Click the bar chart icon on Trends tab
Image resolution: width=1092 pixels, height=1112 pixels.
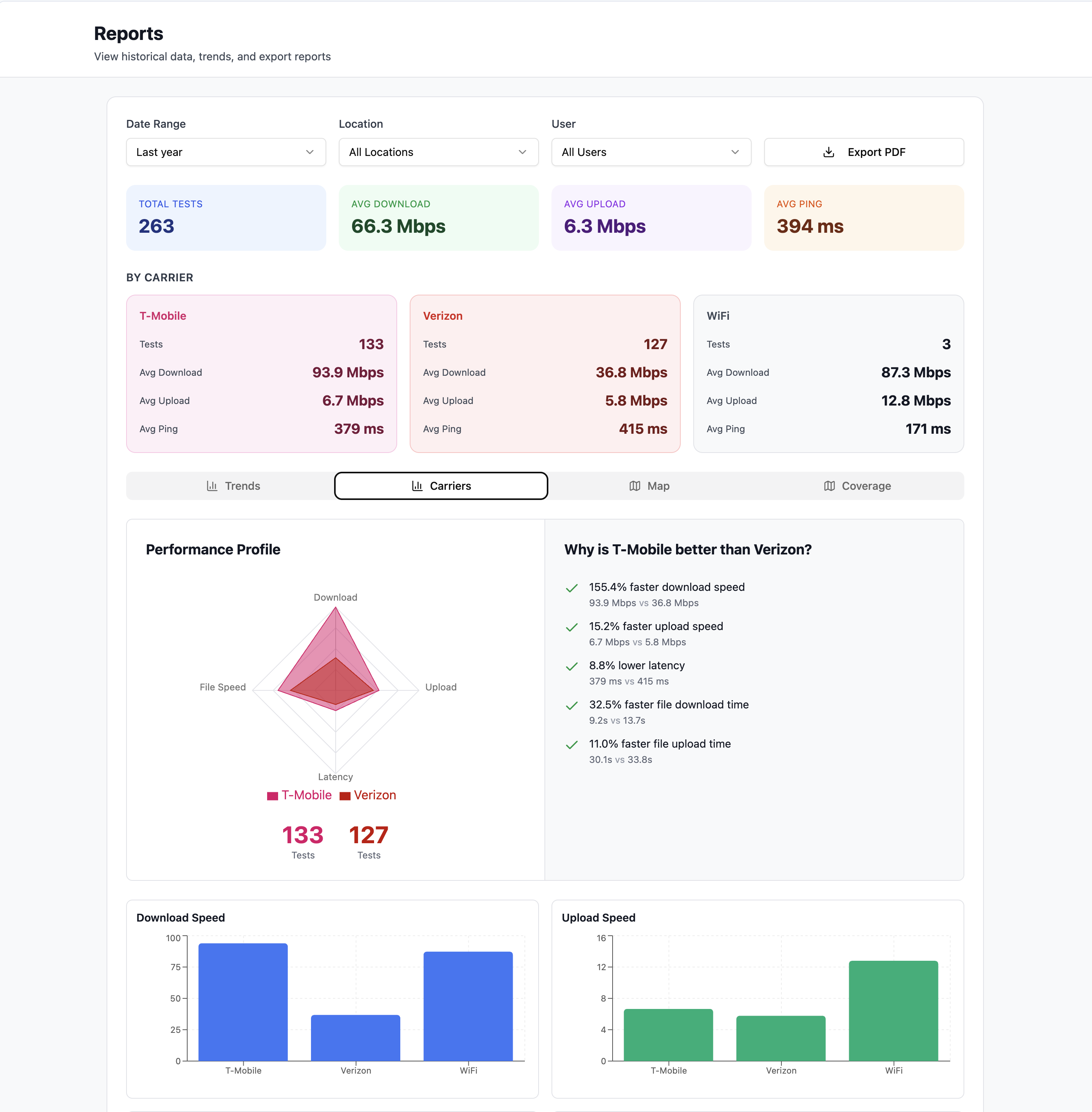point(212,485)
